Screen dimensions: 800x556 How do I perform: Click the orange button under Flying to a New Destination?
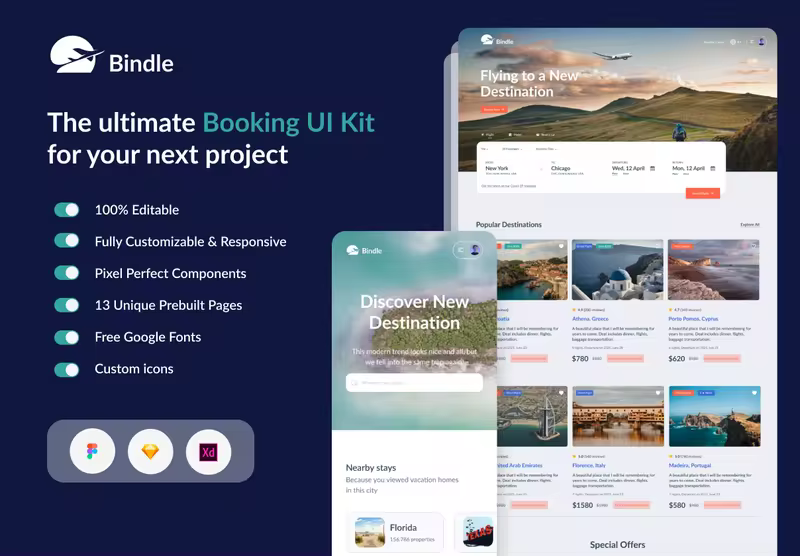494,109
